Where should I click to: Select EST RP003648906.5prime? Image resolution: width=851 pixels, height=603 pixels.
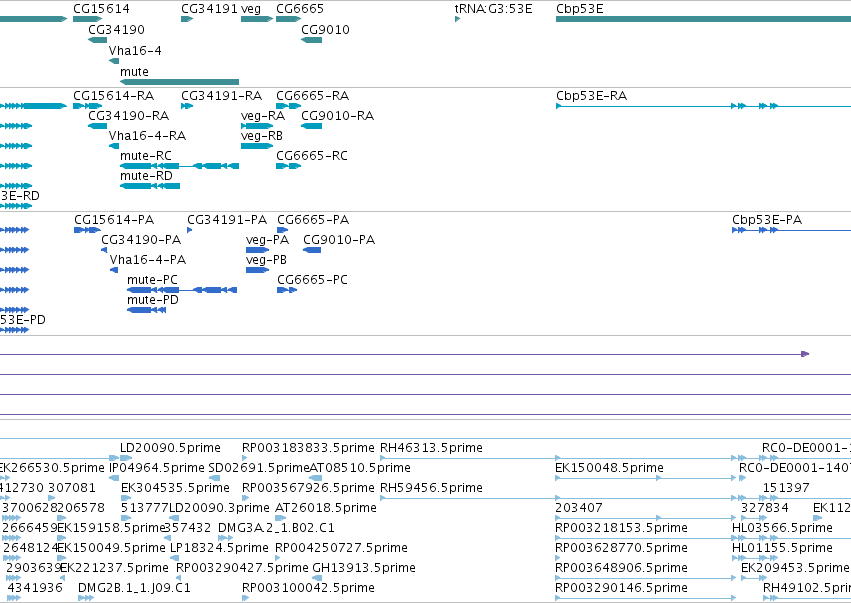621,568
